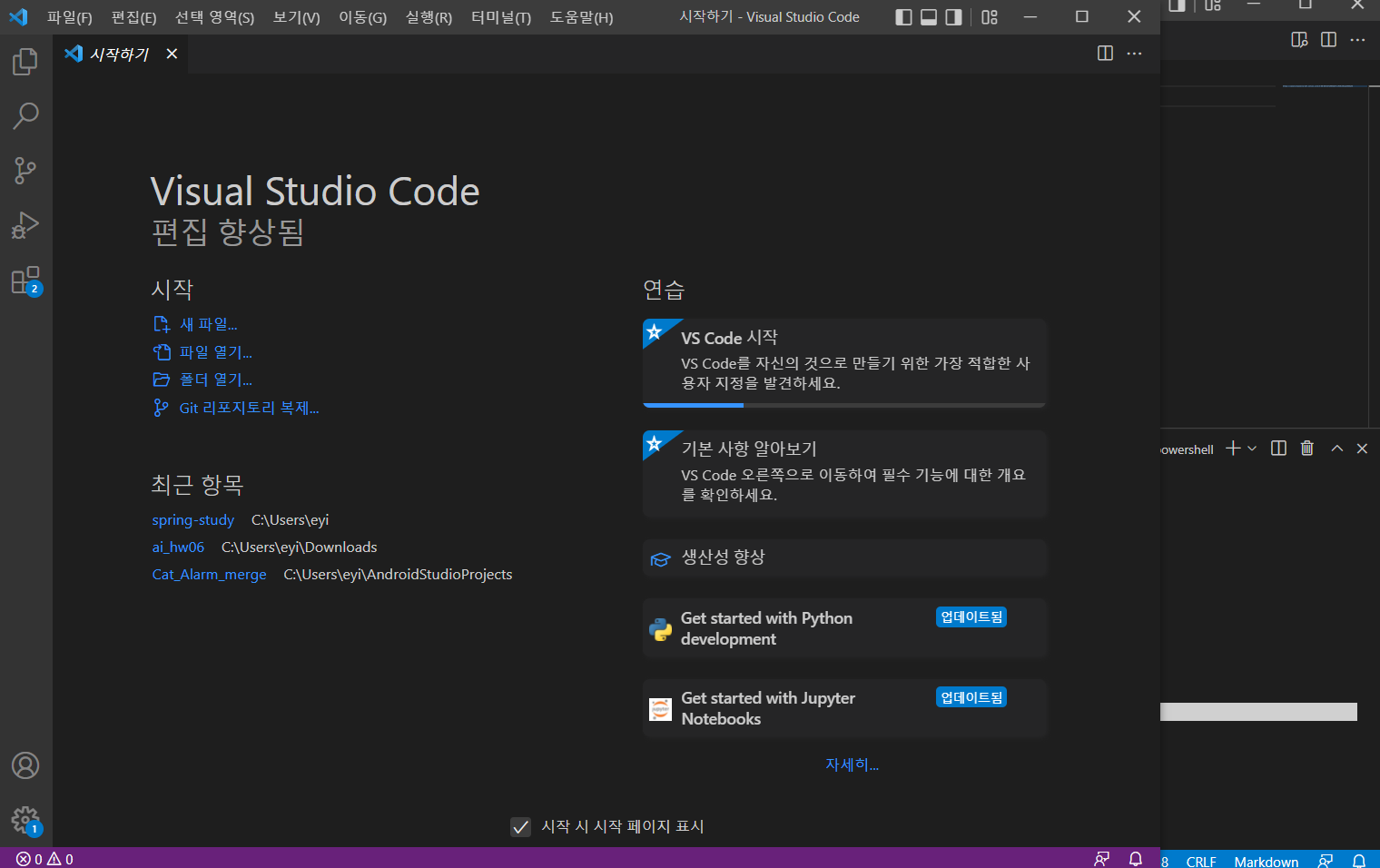
Task: Open preview to the side in background window
Action: click(x=1299, y=40)
